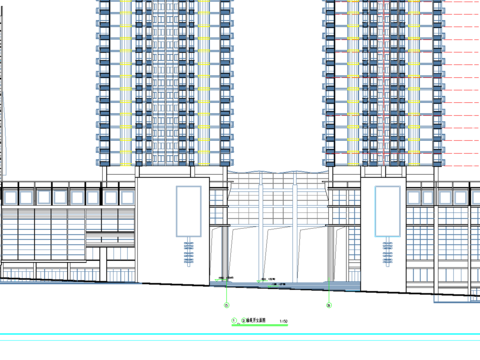Screen dimensions: 480x360
Task: Click the first circled number in drawing title
Action: (234, 321)
